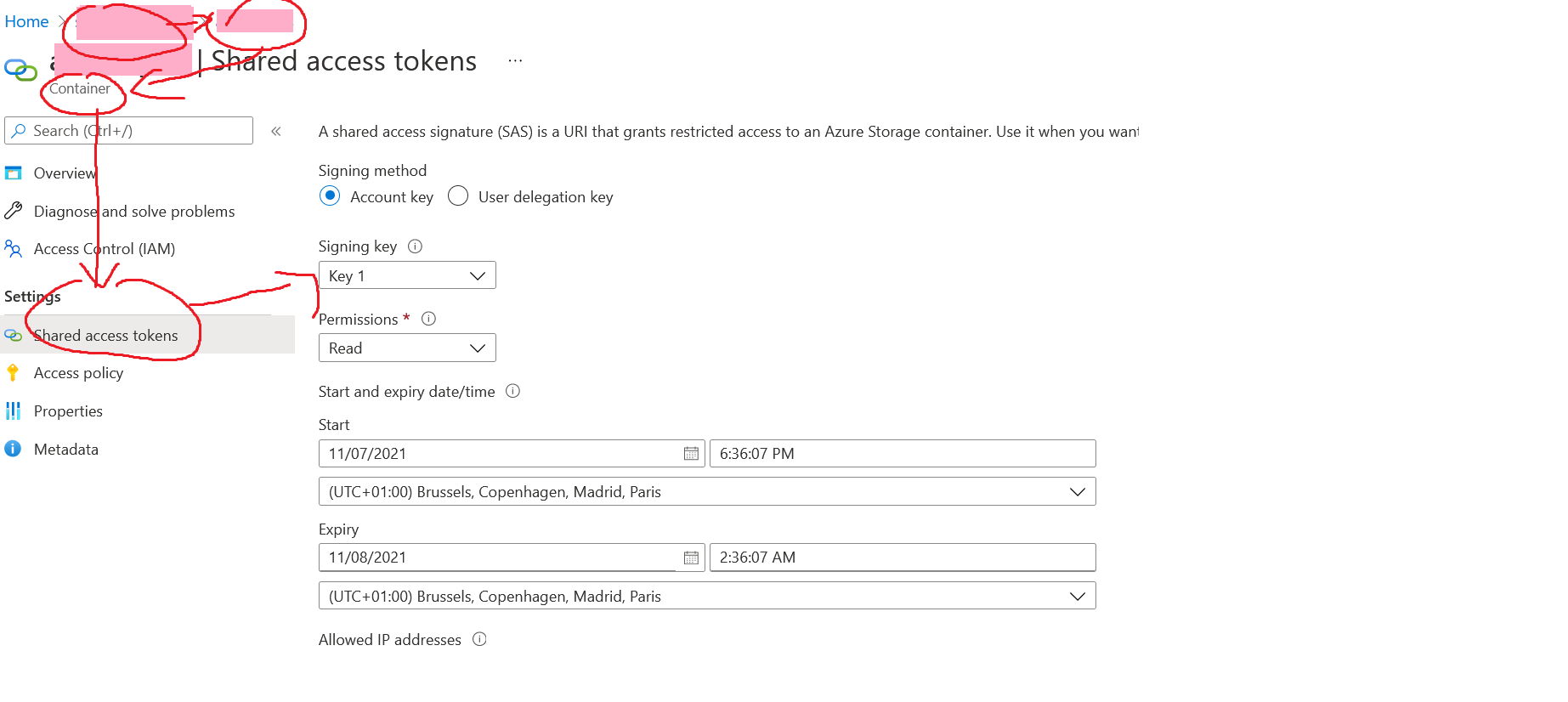Open the Expiry date calendar picker
This screenshot has width=1568, height=702.
click(x=691, y=558)
